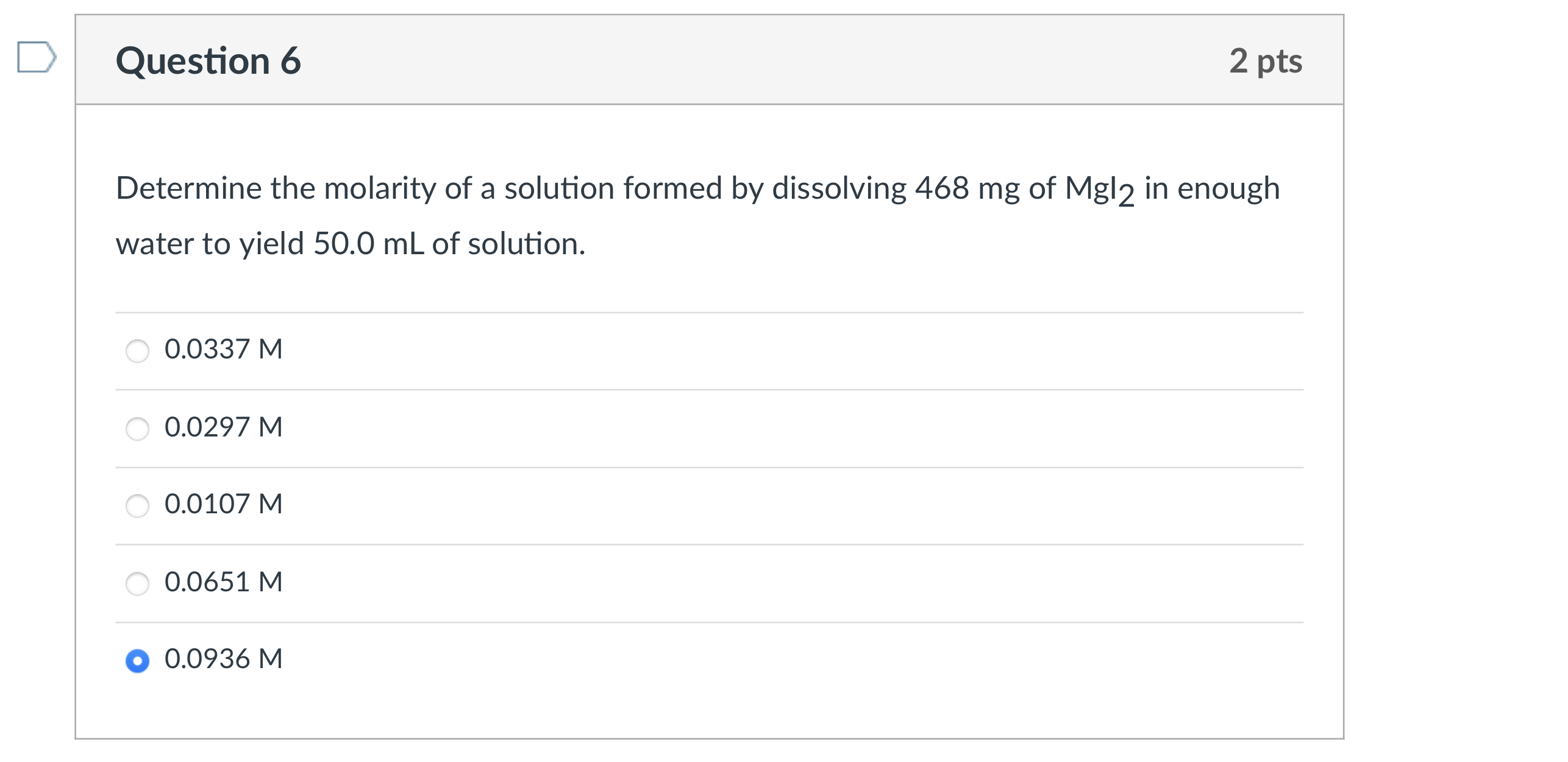Viewport: 1568px width, 762px height.
Task: Click the answer label reading 0.0297 M
Action: point(224,427)
